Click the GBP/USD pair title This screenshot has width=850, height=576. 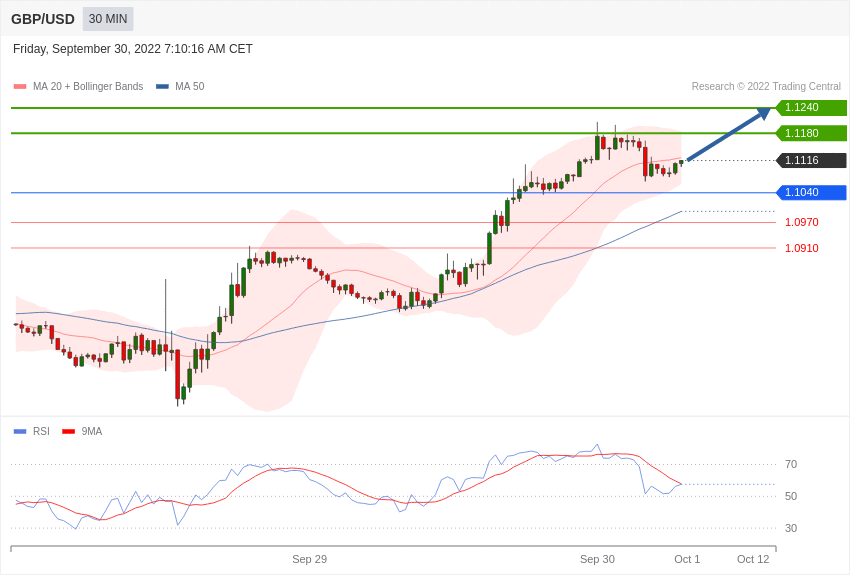43,19
